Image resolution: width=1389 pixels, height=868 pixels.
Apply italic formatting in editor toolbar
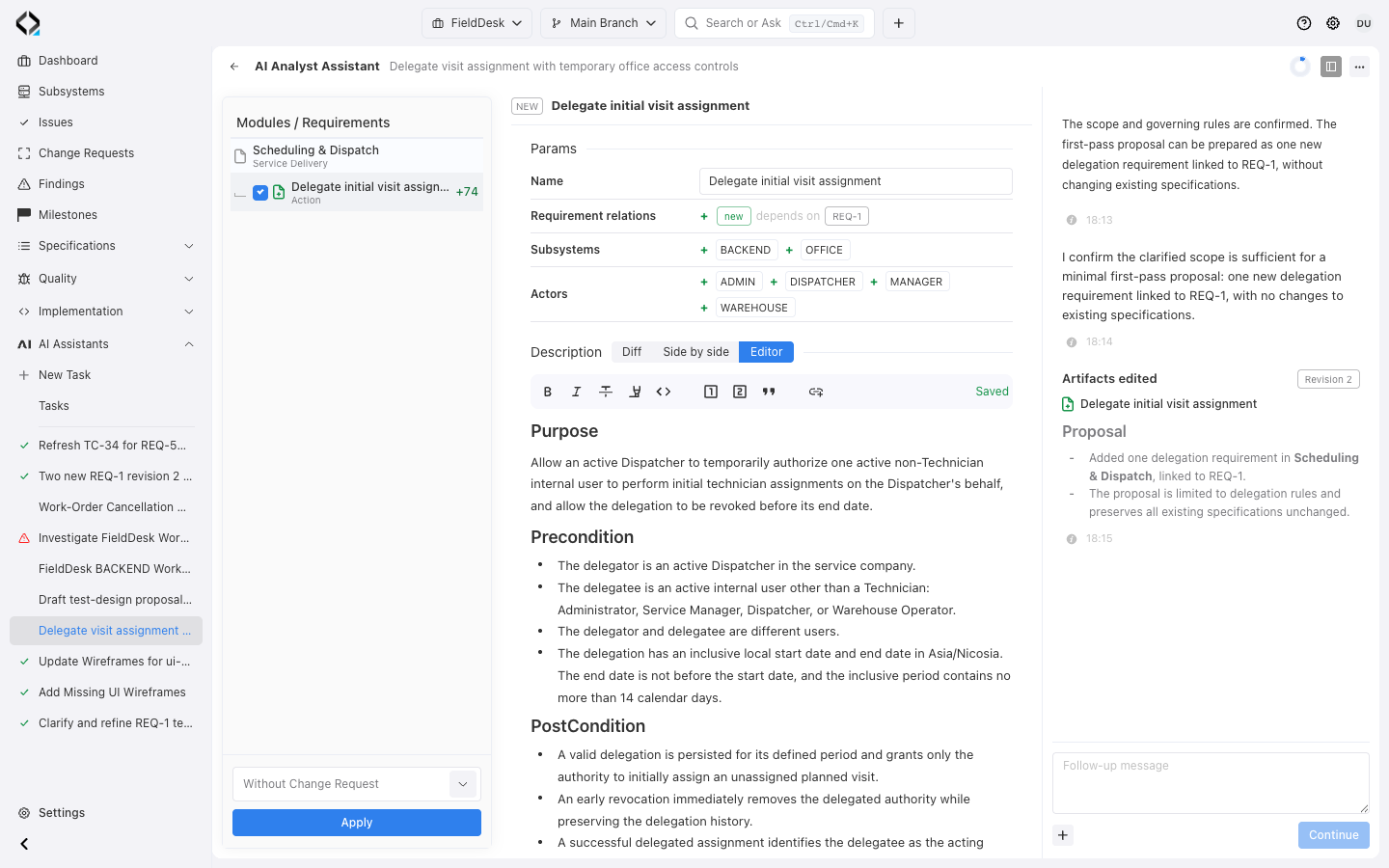(577, 392)
